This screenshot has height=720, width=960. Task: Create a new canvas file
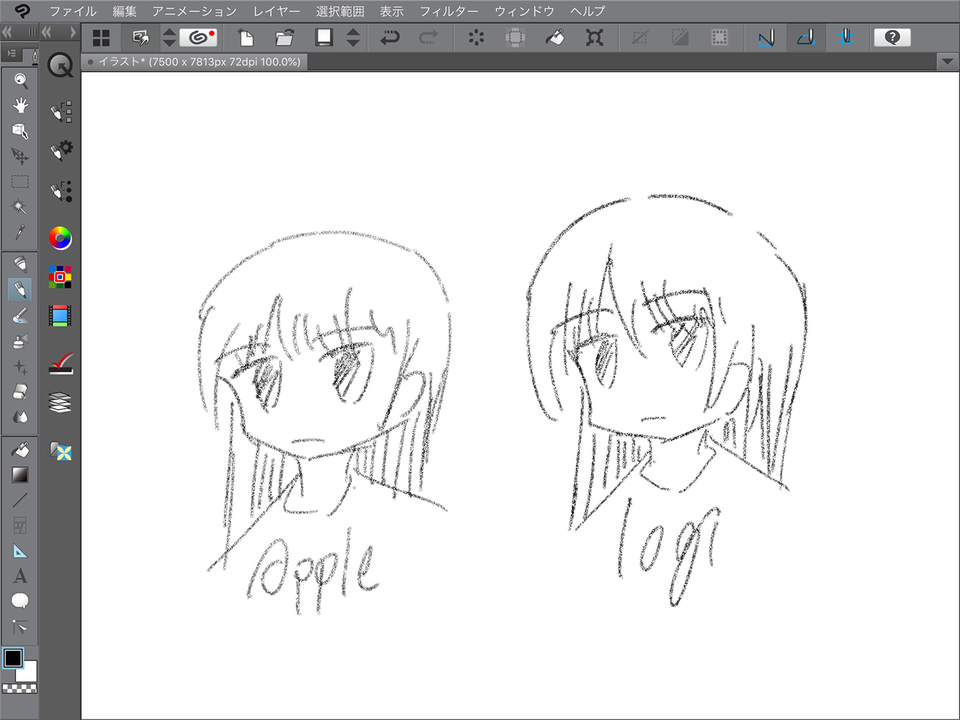(246, 38)
